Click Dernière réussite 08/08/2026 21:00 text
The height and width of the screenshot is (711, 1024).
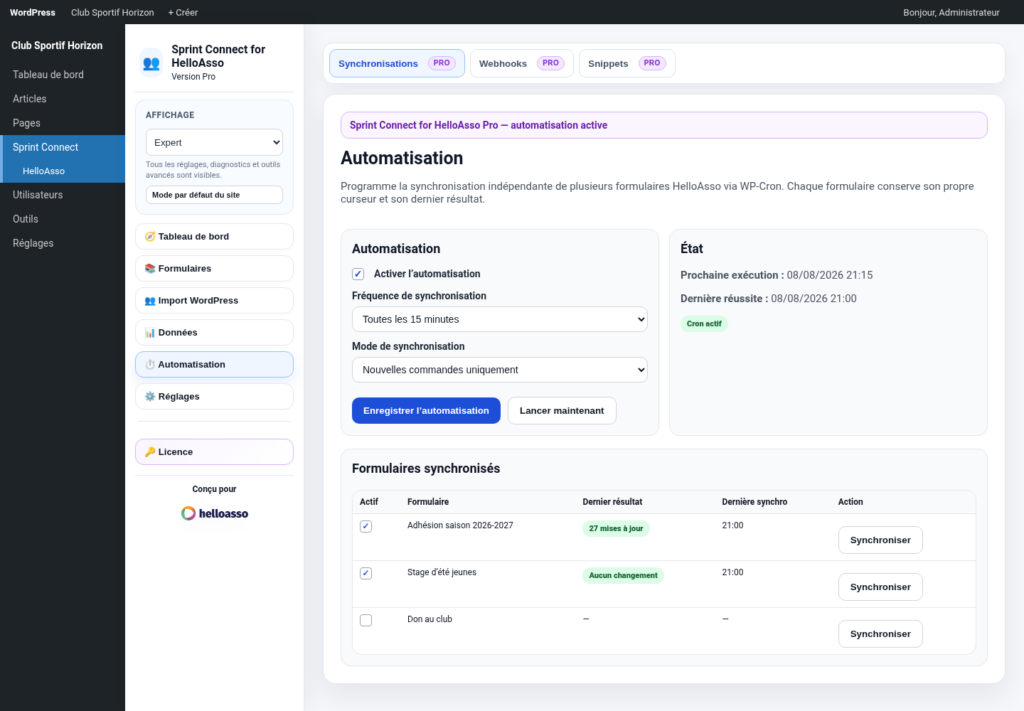768,298
